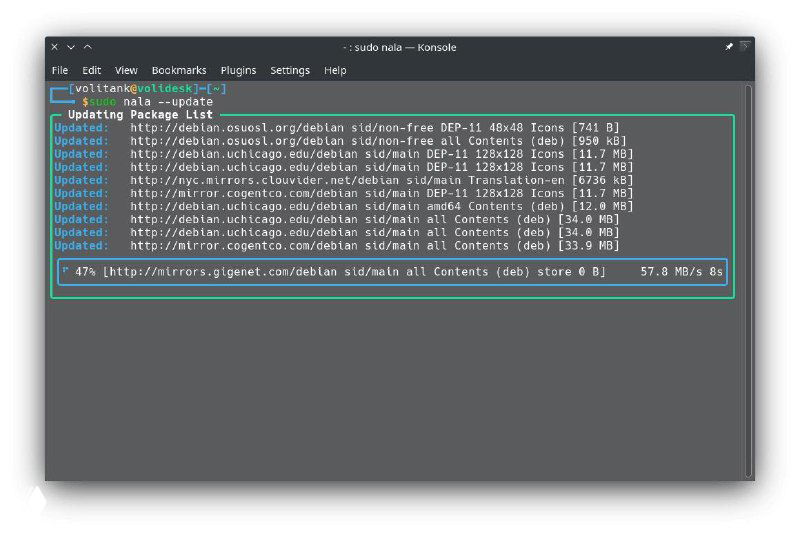The image size is (800, 534).
Task: Open the Edit menu
Action: pyautogui.click(x=92, y=70)
